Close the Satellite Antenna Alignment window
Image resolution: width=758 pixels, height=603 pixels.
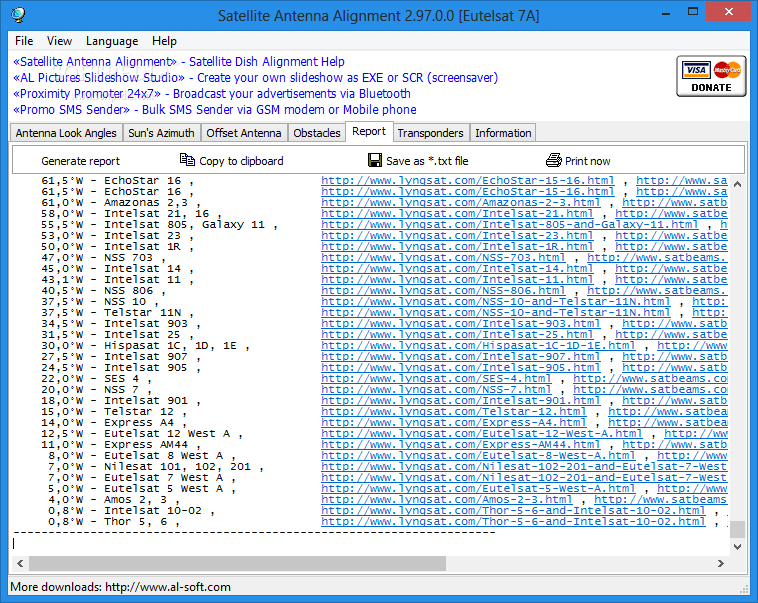pyautogui.click(x=729, y=12)
